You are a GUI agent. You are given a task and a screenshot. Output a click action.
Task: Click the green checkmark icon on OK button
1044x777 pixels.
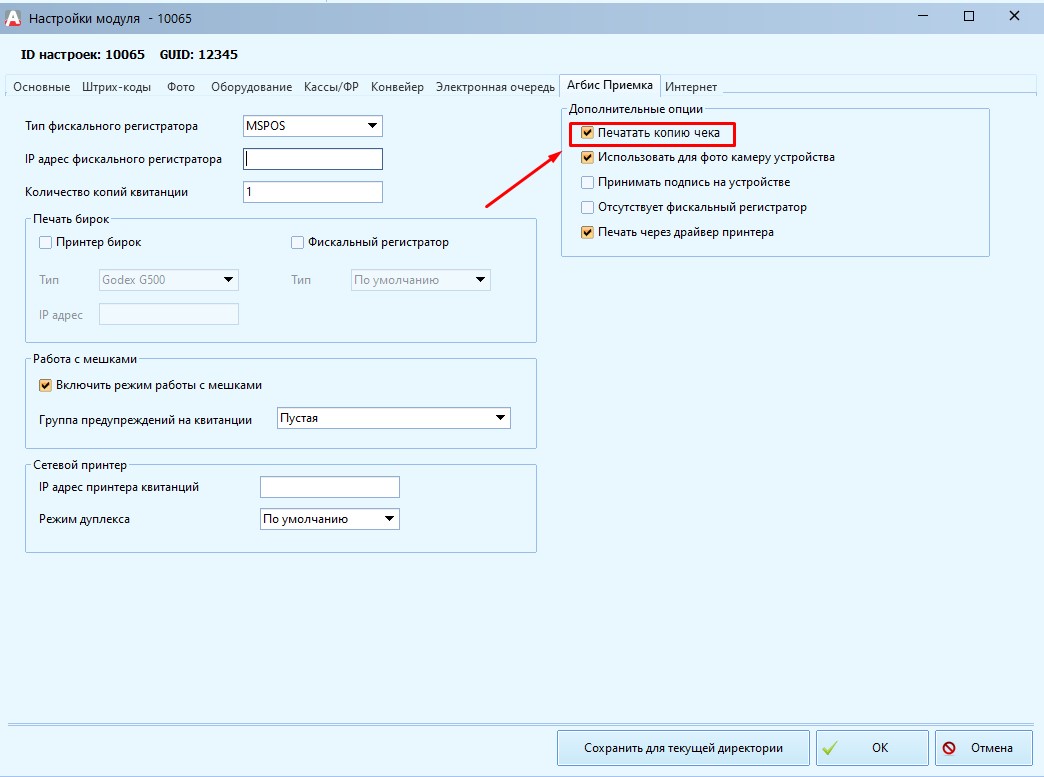click(x=830, y=748)
